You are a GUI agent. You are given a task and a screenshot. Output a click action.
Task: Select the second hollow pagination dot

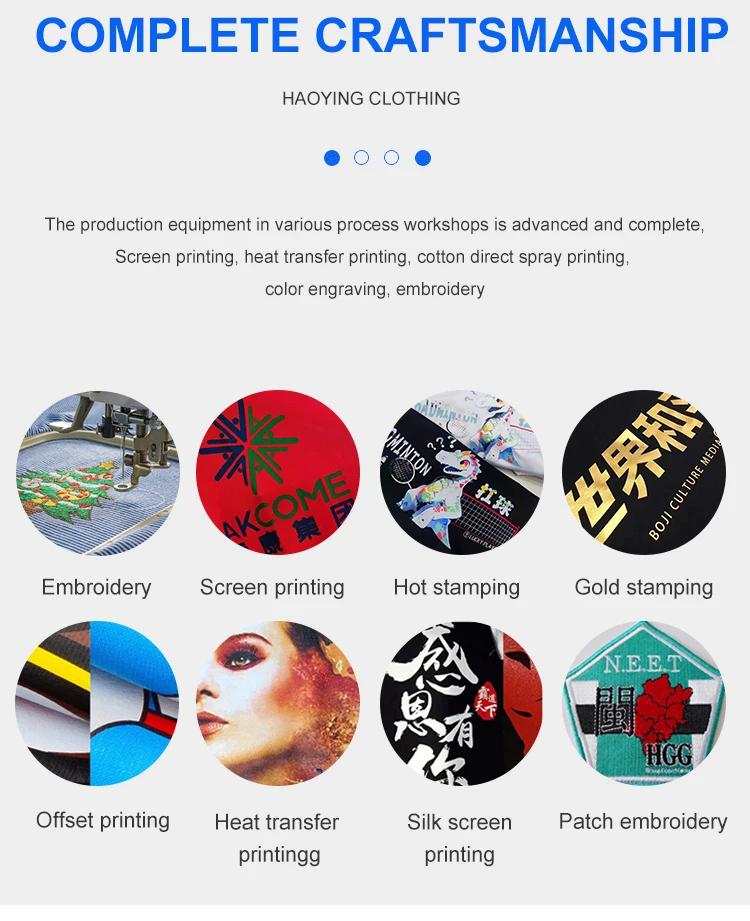pyautogui.click(x=362, y=157)
